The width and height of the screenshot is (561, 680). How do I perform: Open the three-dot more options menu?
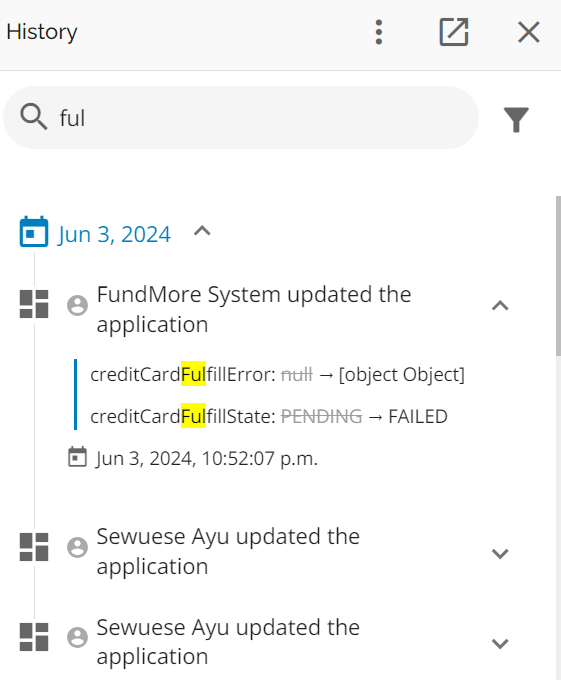[378, 32]
